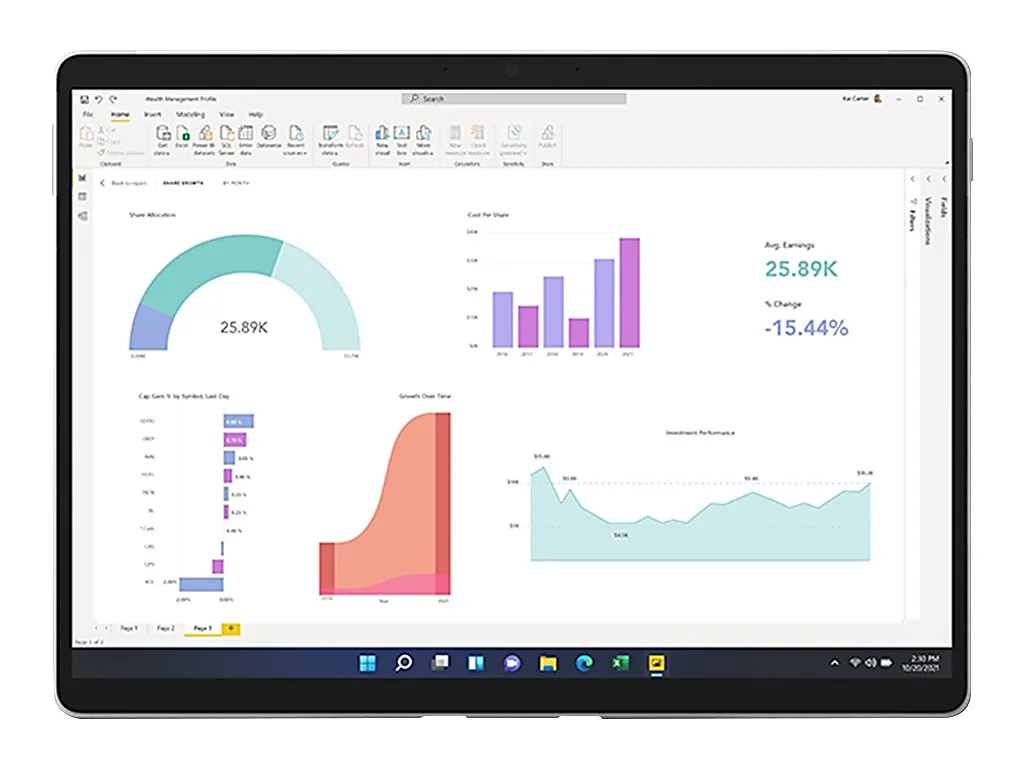Screen dimensions: 1024x768
Task: Open Data view in left sidebar
Action: pos(82,197)
